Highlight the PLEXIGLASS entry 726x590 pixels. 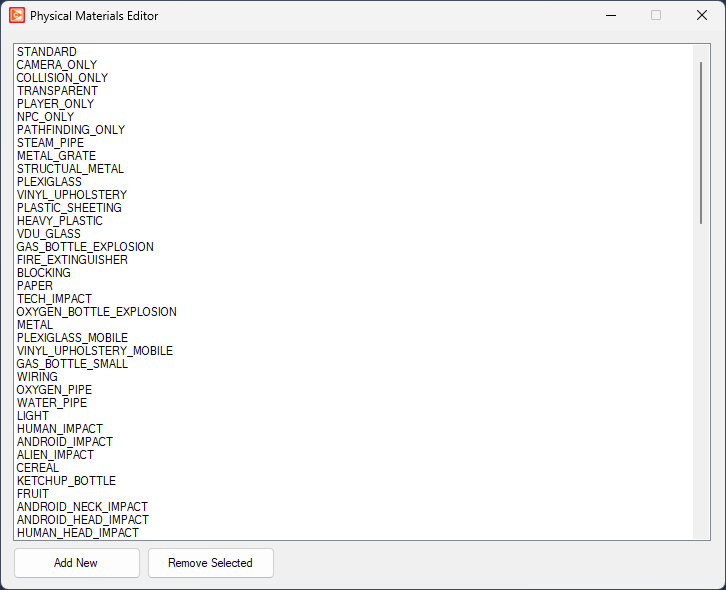click(x=50, y=182)
